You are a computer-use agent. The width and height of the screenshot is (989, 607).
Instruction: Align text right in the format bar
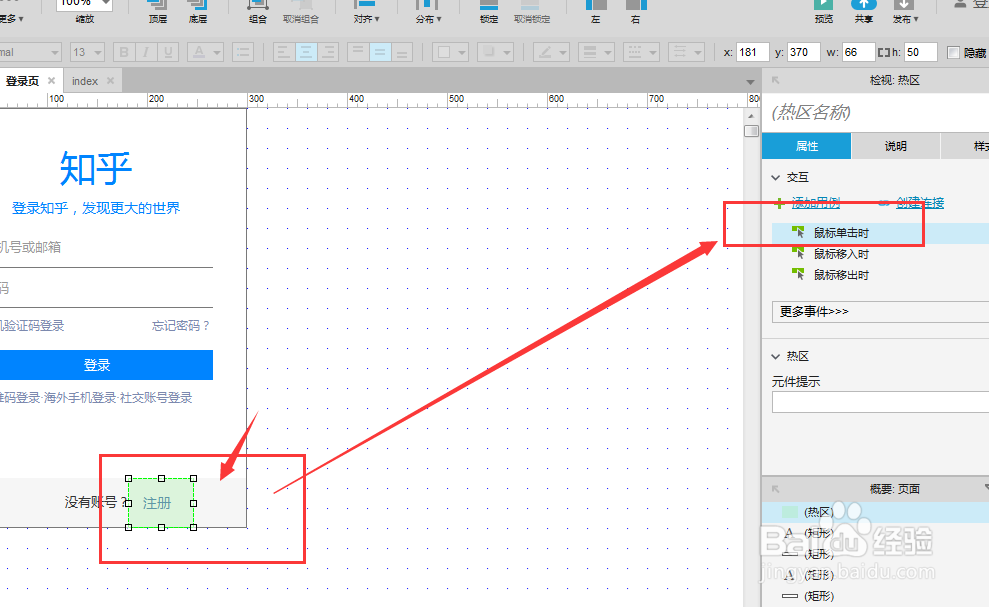[x=328, y=52]
